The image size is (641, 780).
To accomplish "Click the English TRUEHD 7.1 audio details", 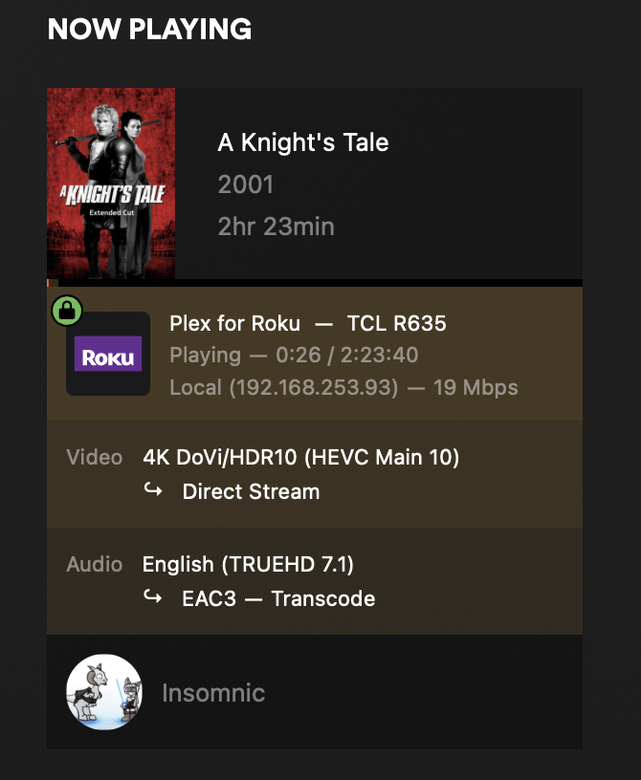I will click(x=248, y=565).
